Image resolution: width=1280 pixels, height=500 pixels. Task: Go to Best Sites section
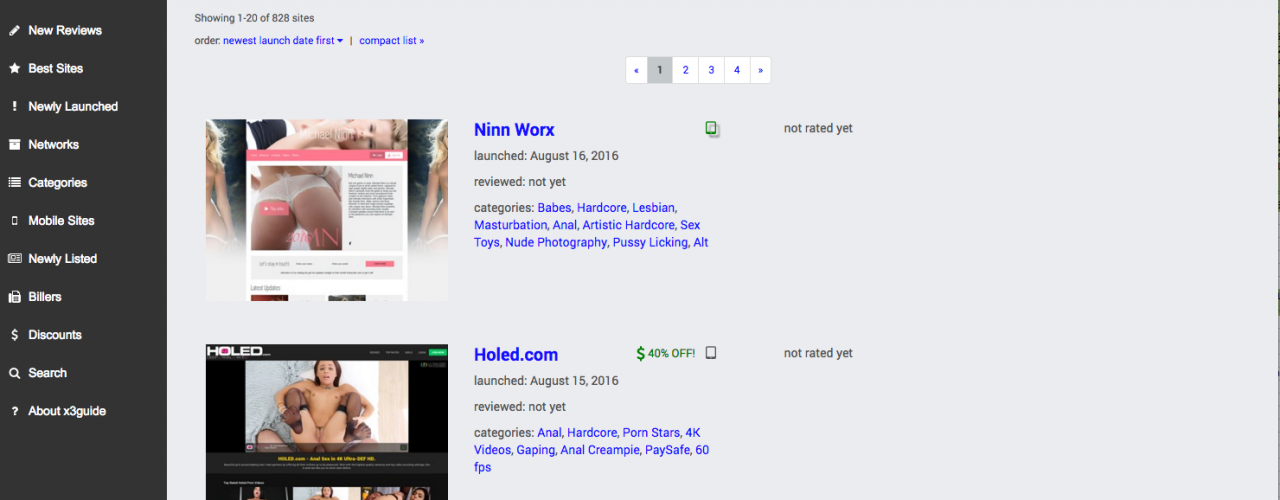click(x=56, y=68)
